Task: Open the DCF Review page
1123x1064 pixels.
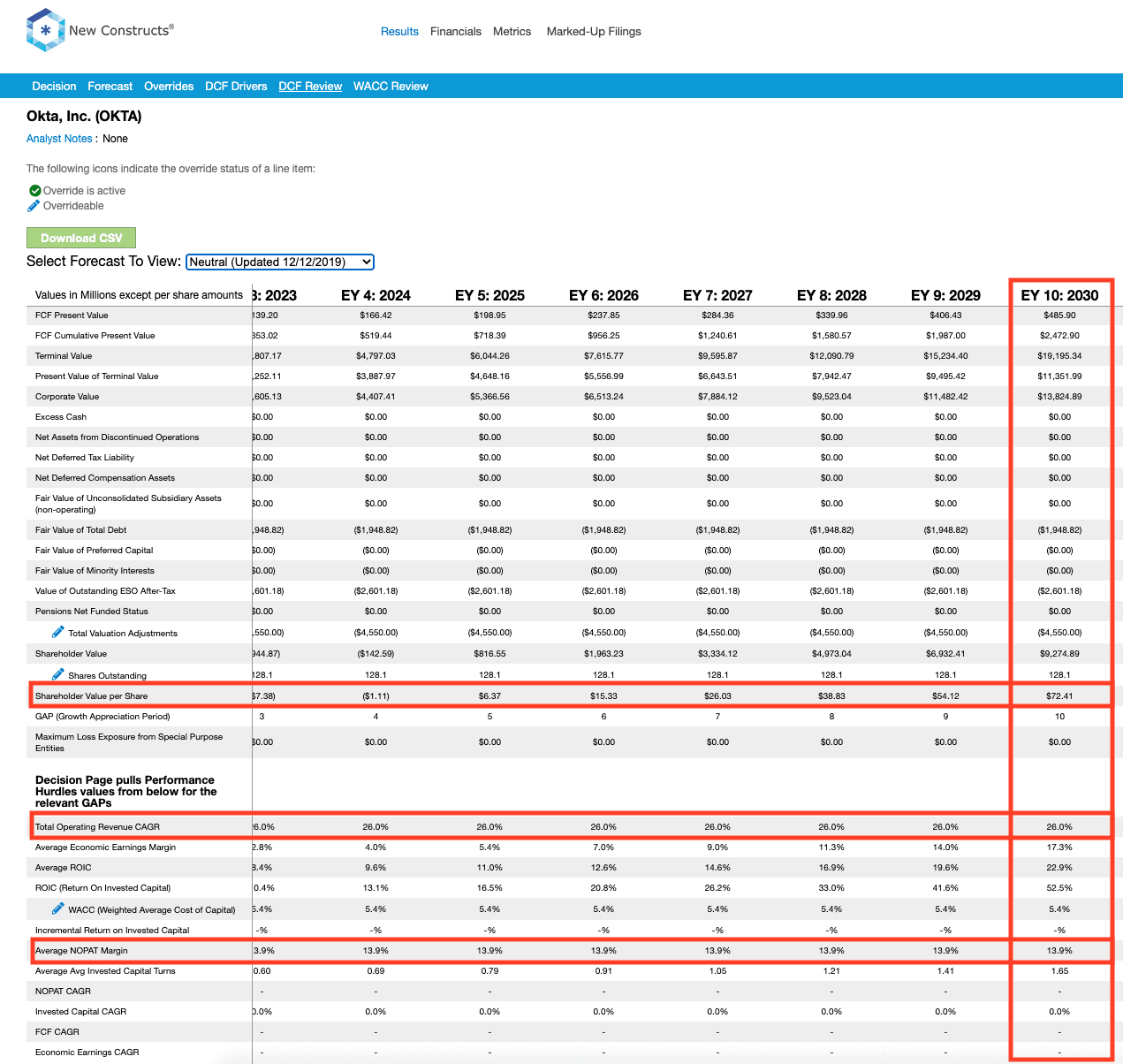Action: [310, 87]
